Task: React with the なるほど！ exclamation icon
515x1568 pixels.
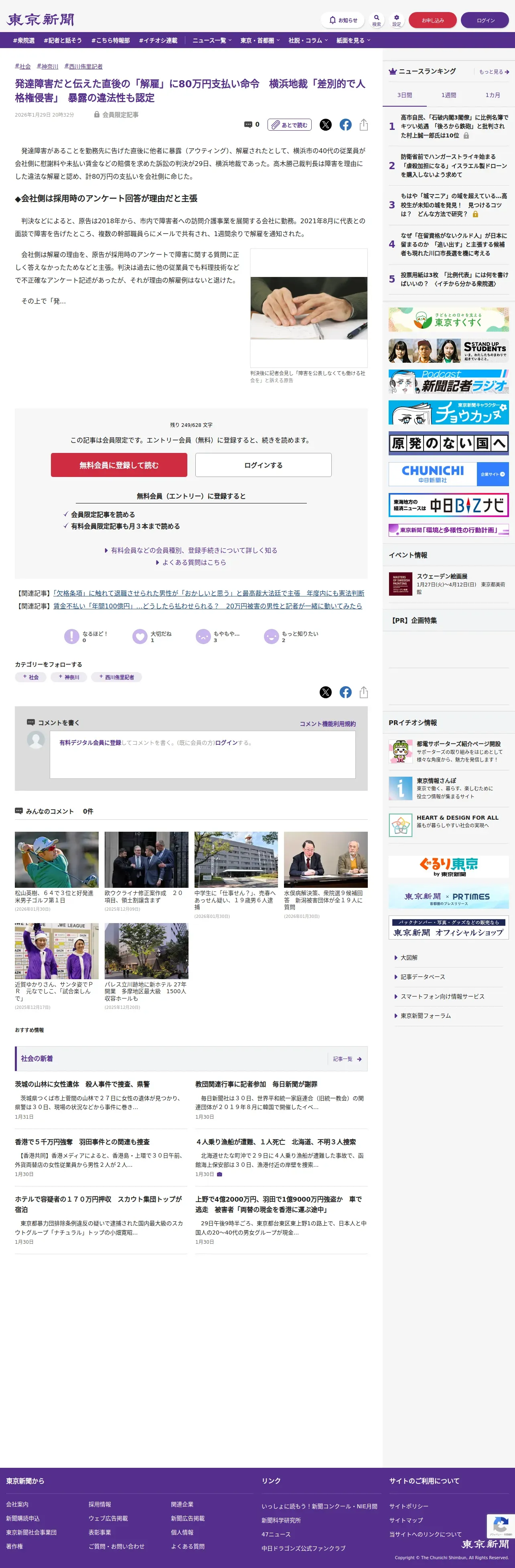Action: coord(72,636)
